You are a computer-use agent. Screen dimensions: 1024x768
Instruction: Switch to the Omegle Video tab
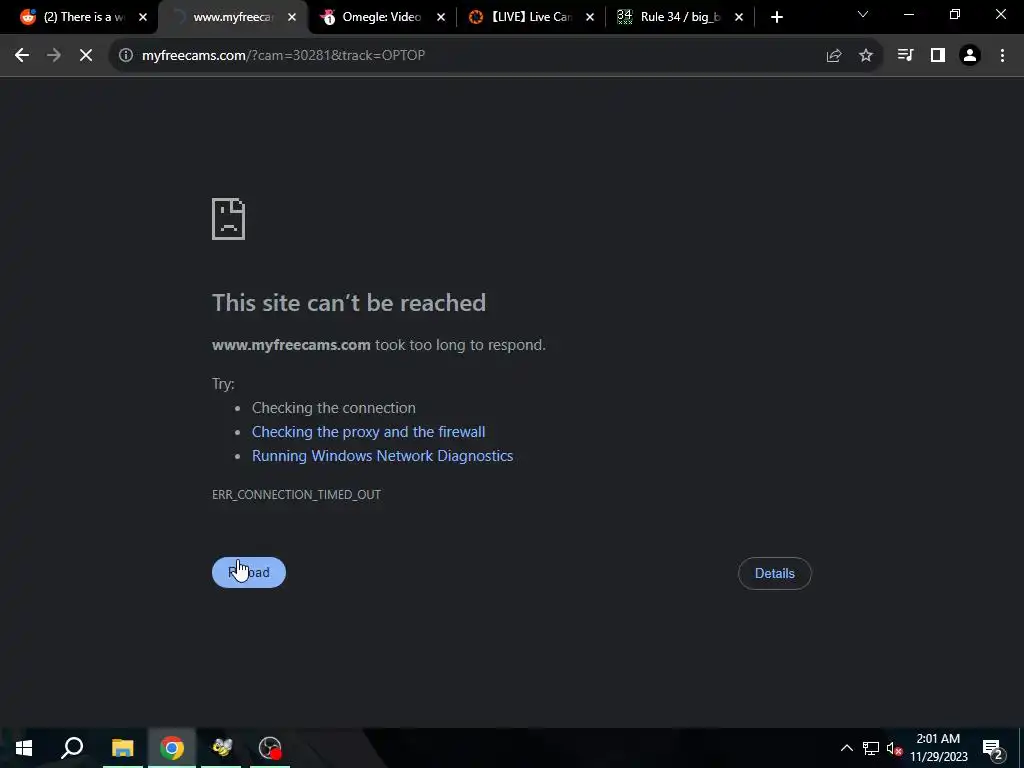click(x=382, y=17)
